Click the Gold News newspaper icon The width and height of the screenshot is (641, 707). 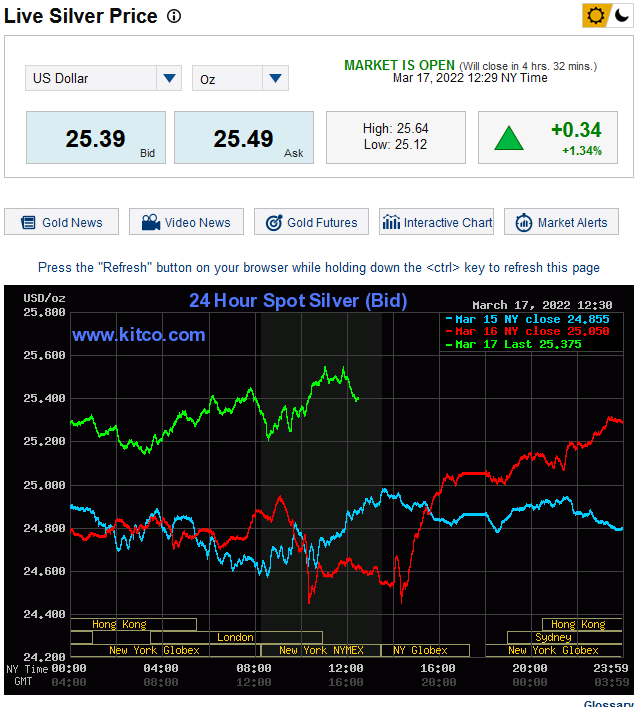pos(28,222)
